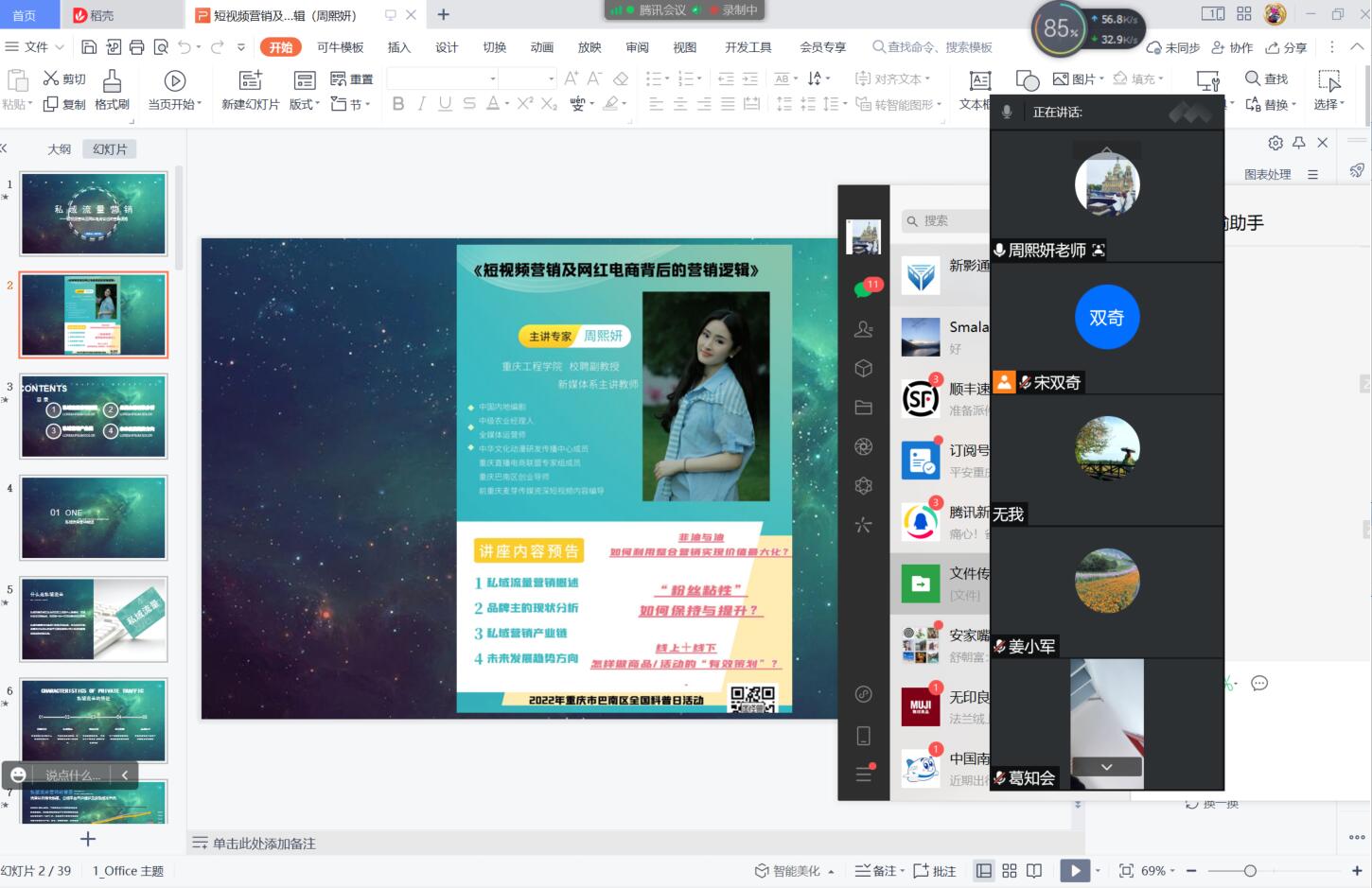Select slide 4 thumbnail '01 ONE'

pyautogui.click(x=94, y=517)
